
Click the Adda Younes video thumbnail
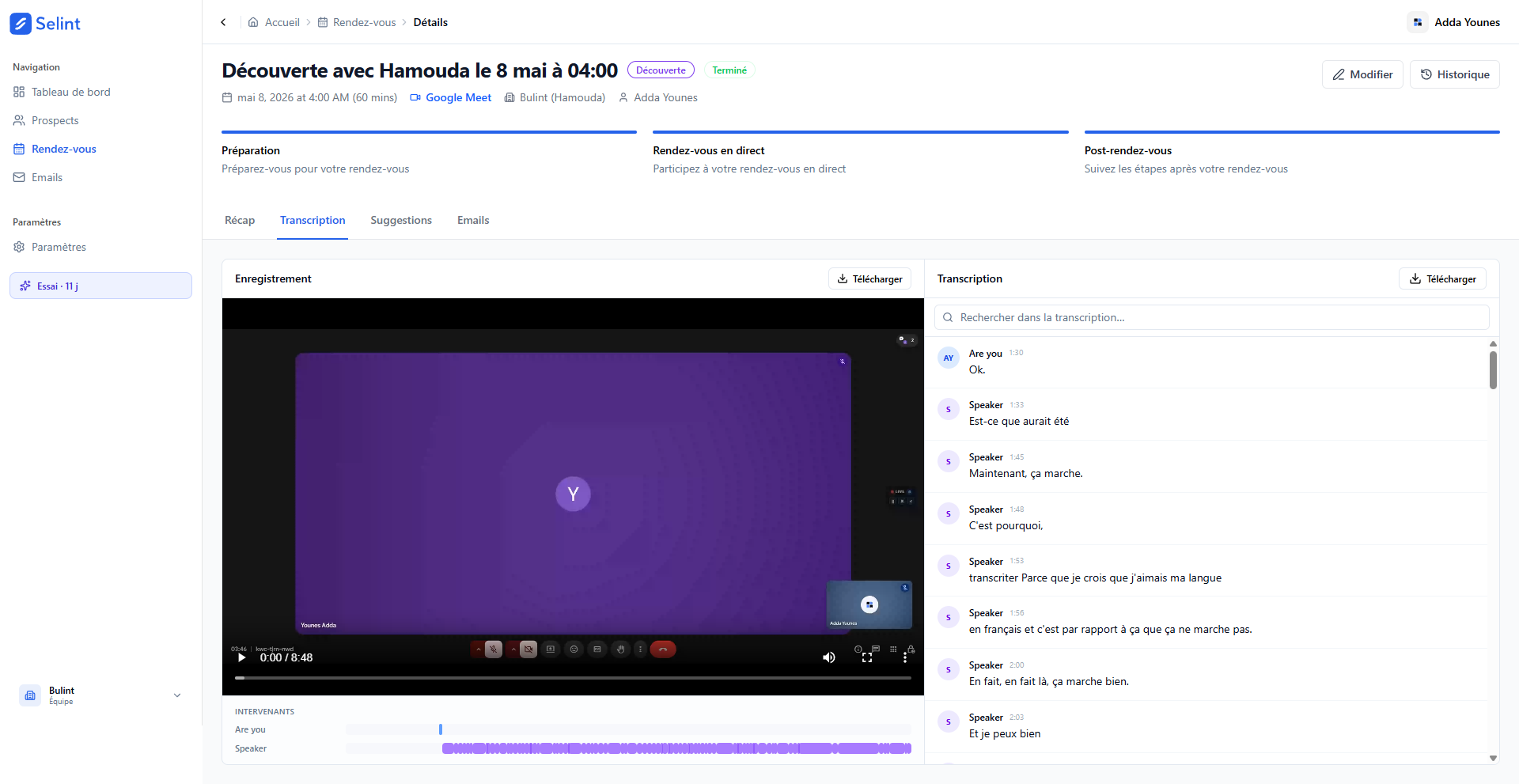tap(869, 604)
